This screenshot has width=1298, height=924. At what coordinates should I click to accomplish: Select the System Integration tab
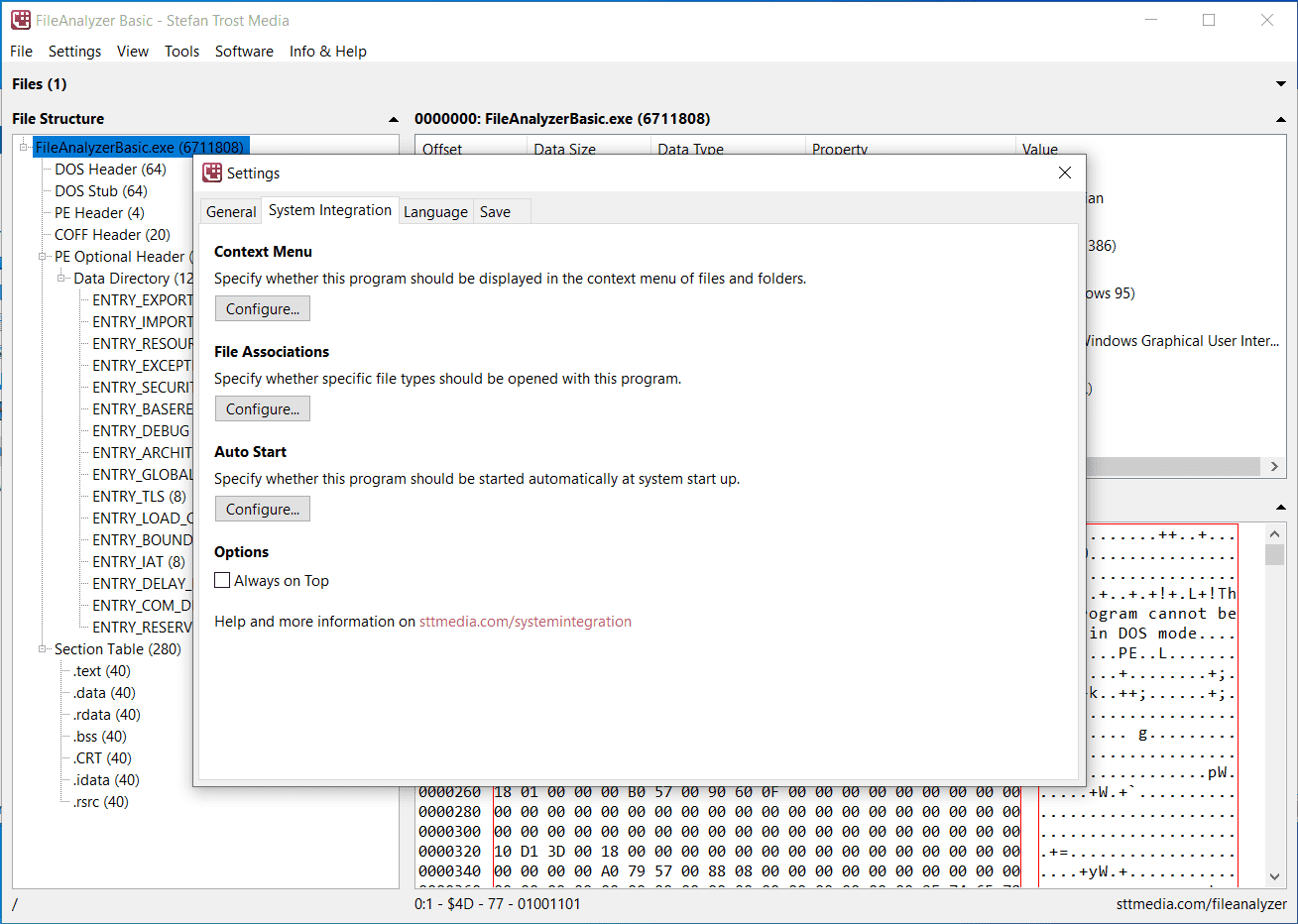(x=330, y=210)
